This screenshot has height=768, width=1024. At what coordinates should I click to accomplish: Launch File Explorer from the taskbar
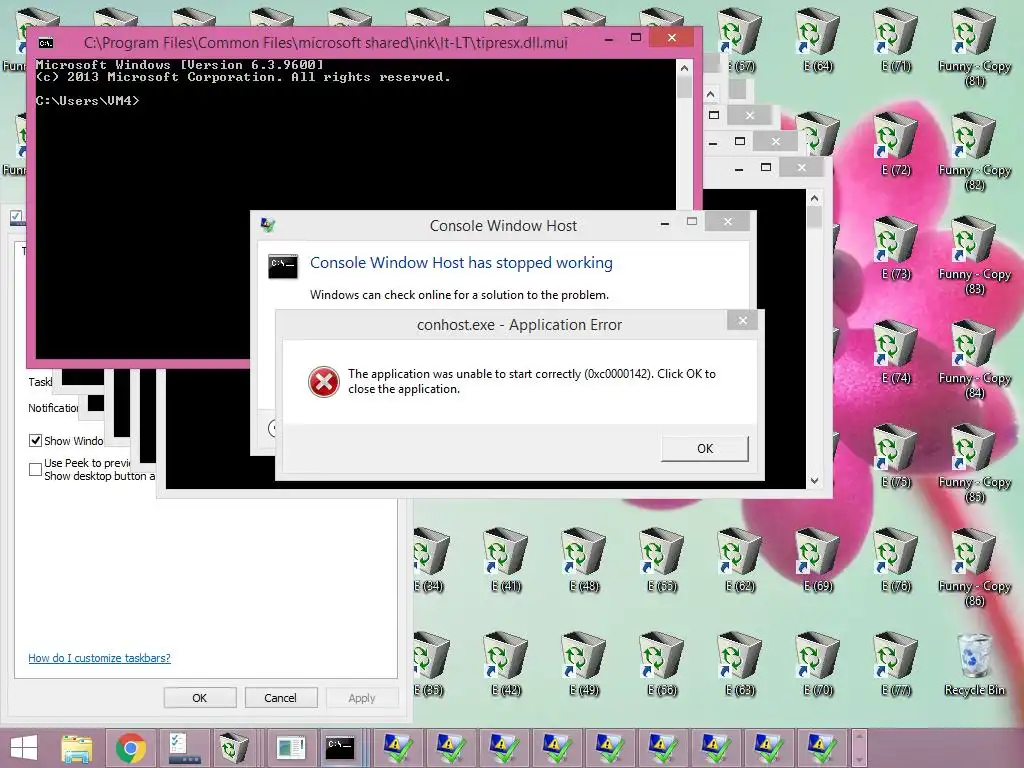(x=77, y=748)
